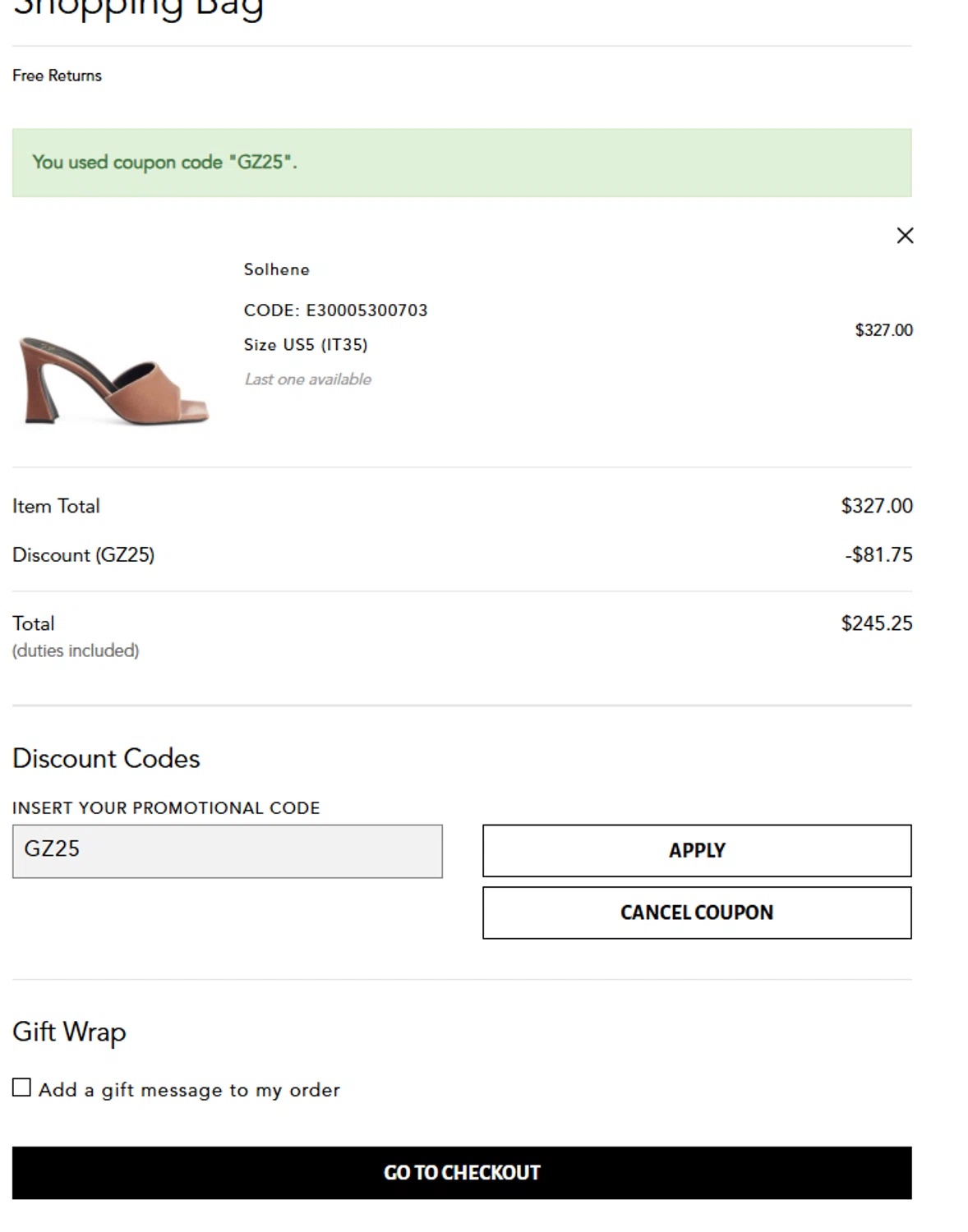
Task: Focus the promotional code input field
Action: (x=227, y=851)
